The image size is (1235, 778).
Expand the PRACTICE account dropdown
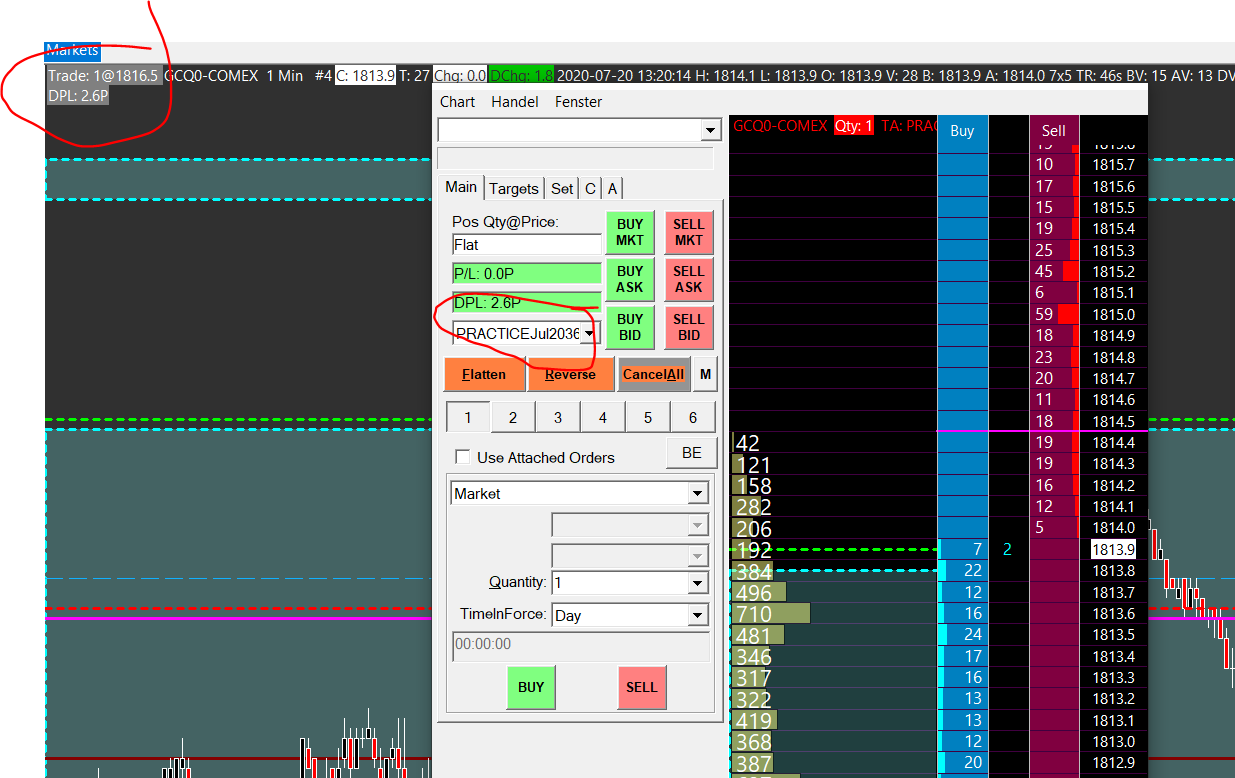pyautogui.click(x=590, y=333)
